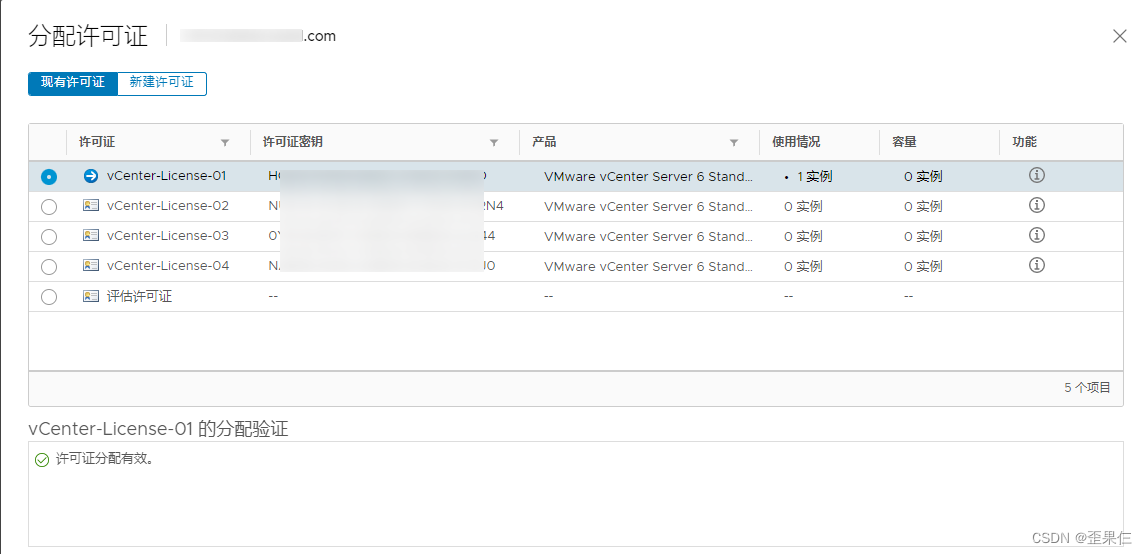Click the 分配许可证 dialog title
Image resolution: width=1147 pixels, height=554 pixels.
(88, 35)
